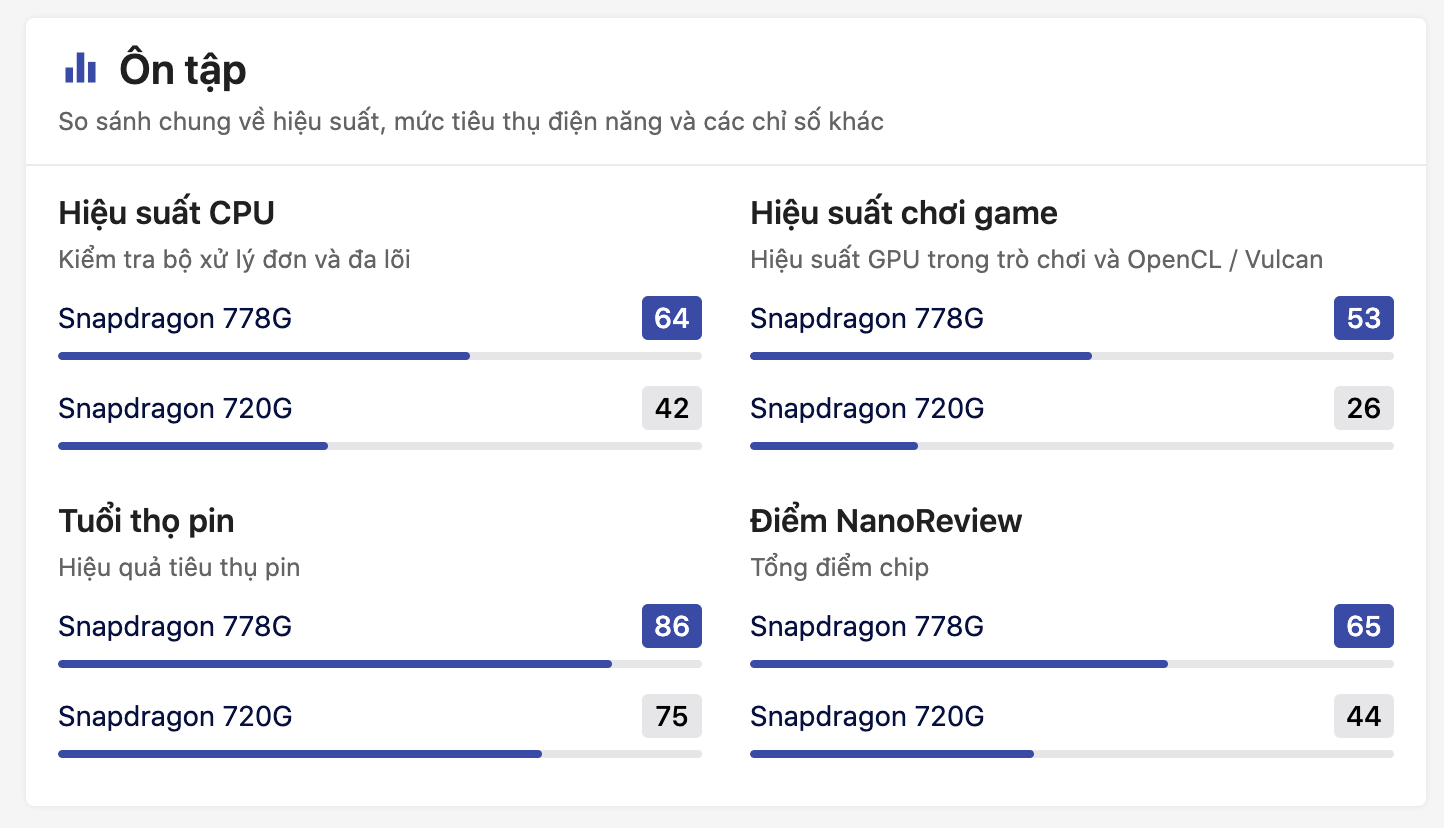Image resolution: width=1444 pixels, height=828 pixels.
Task: Select the gray 26 gaming score badge
Action: 1363,408
